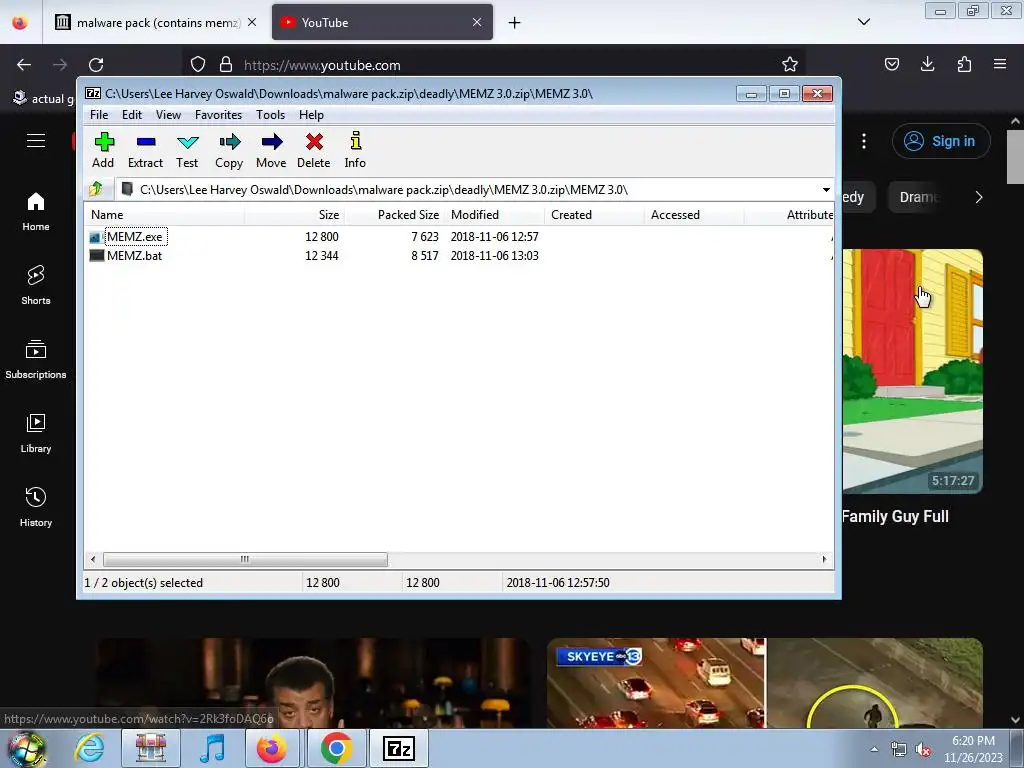Open the Firefox extensions icon

pos(964,64)
